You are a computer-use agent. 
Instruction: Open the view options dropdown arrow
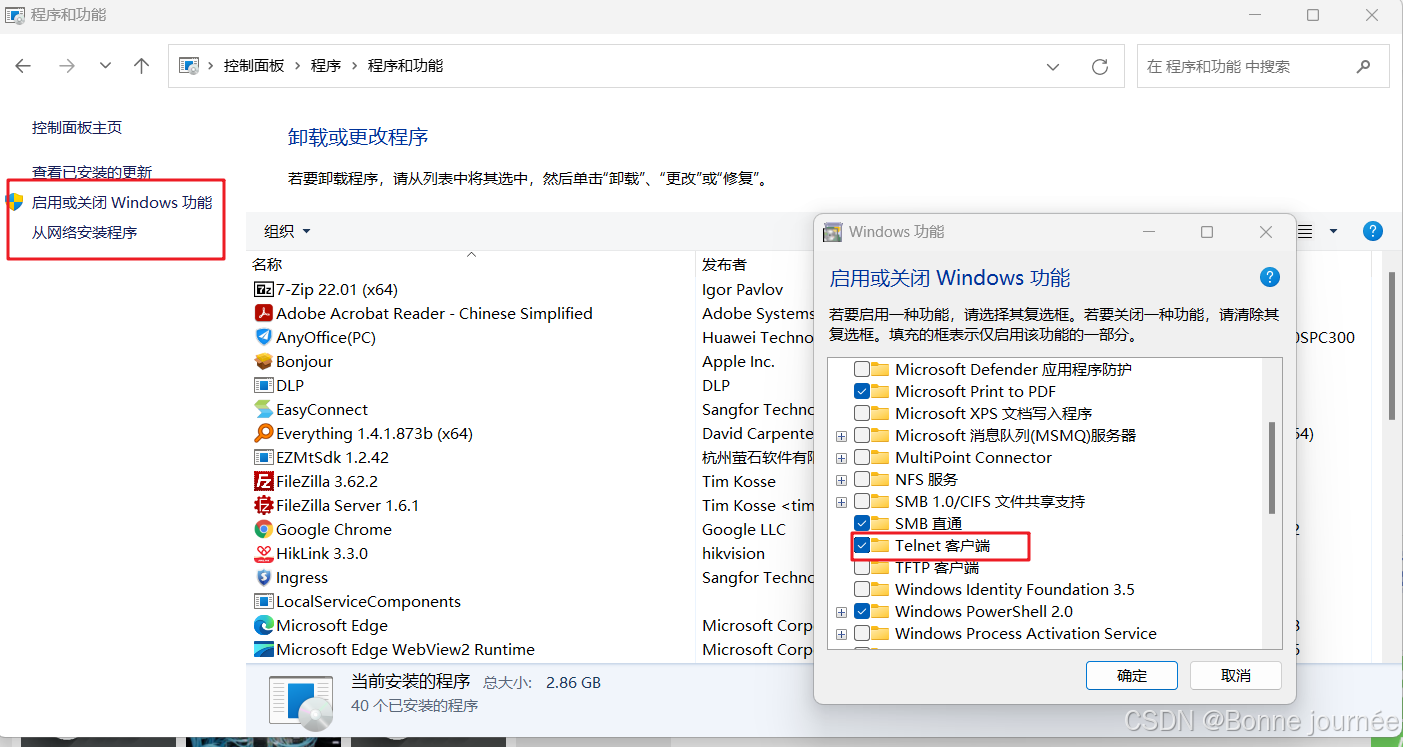pos(1333,231)
